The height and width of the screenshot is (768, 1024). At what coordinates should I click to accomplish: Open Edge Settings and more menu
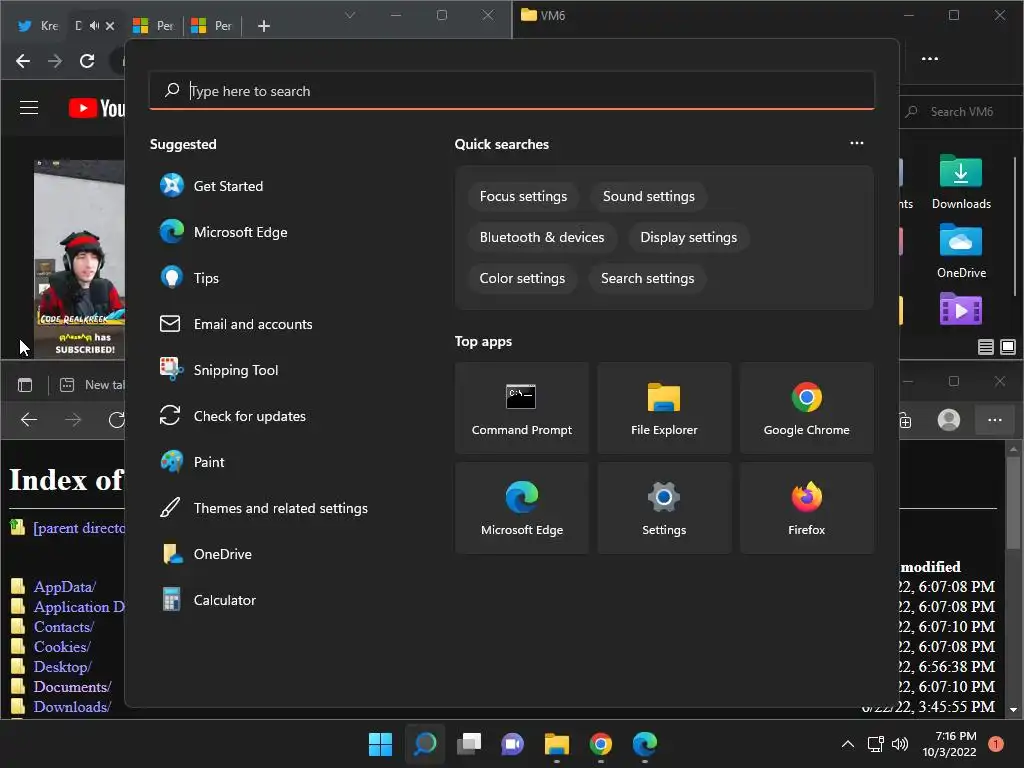[994, 420]
